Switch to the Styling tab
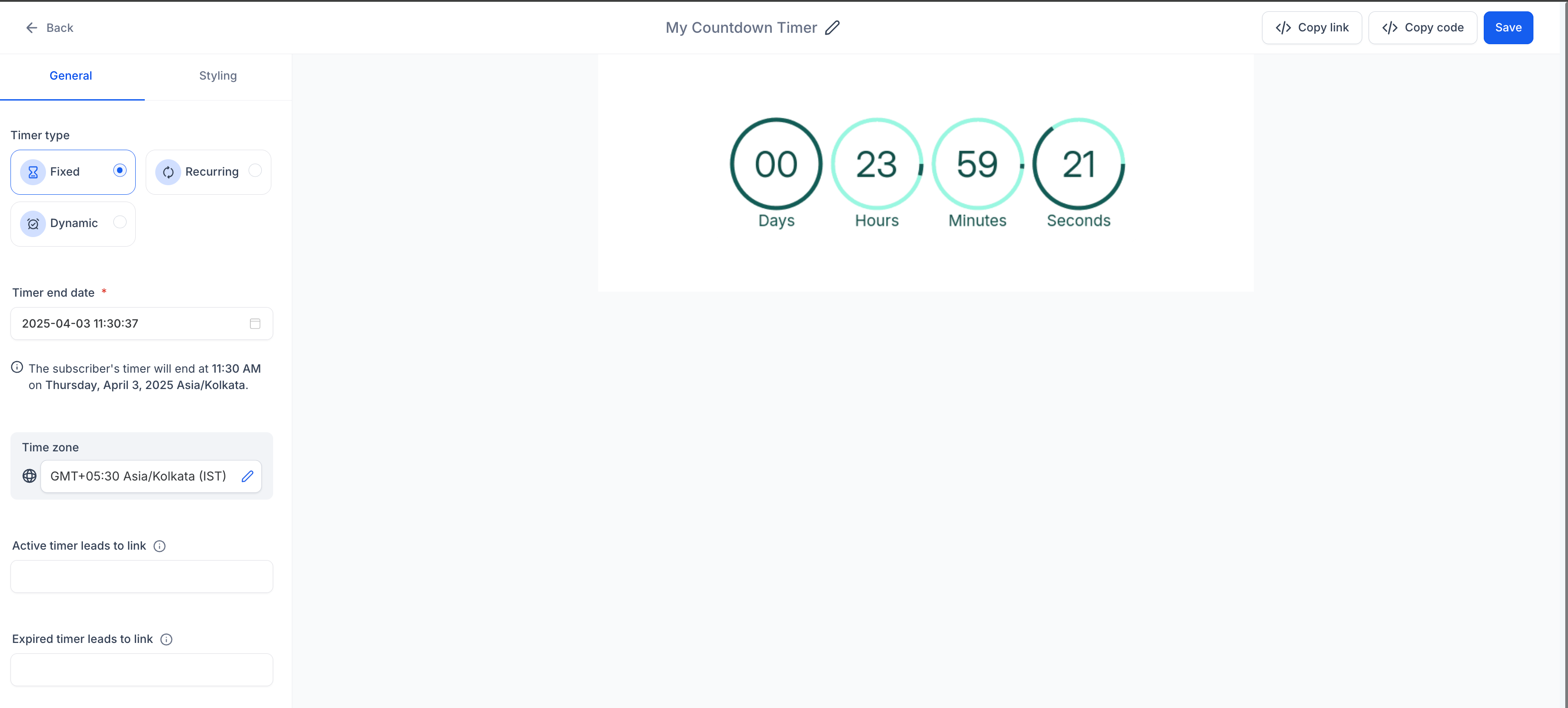Screen dimensions: 1568x708 coord(218,76)
